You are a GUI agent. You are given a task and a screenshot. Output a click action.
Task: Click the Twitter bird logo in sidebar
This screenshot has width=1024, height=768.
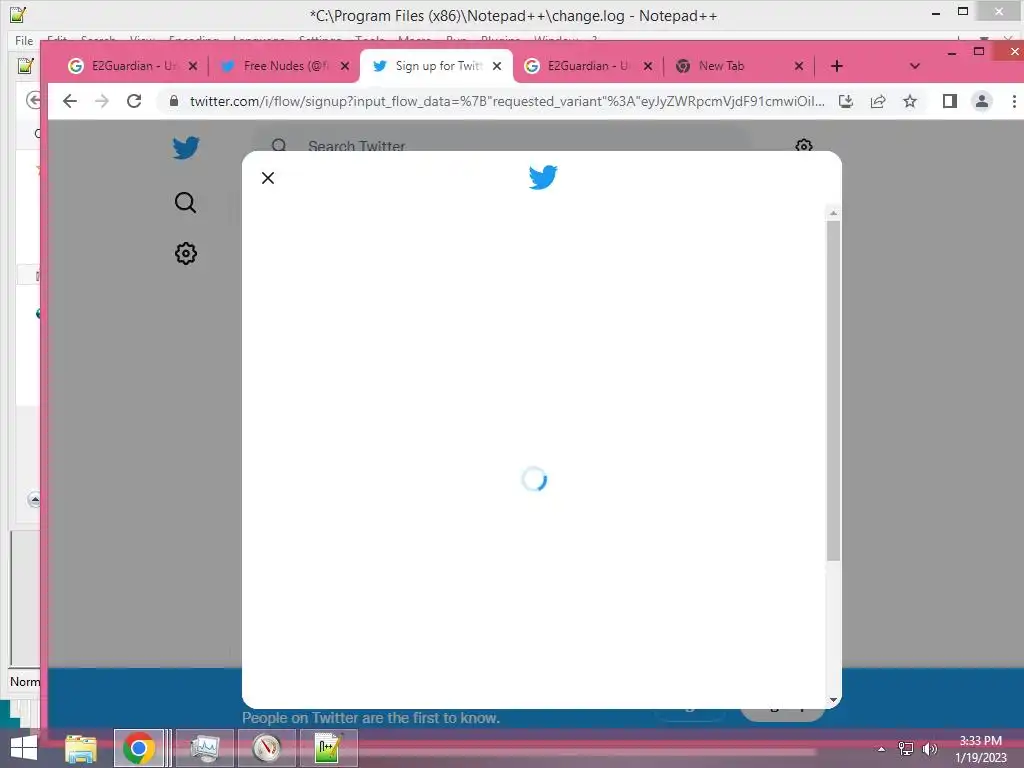pyautogui.click(x=186, y=148)
